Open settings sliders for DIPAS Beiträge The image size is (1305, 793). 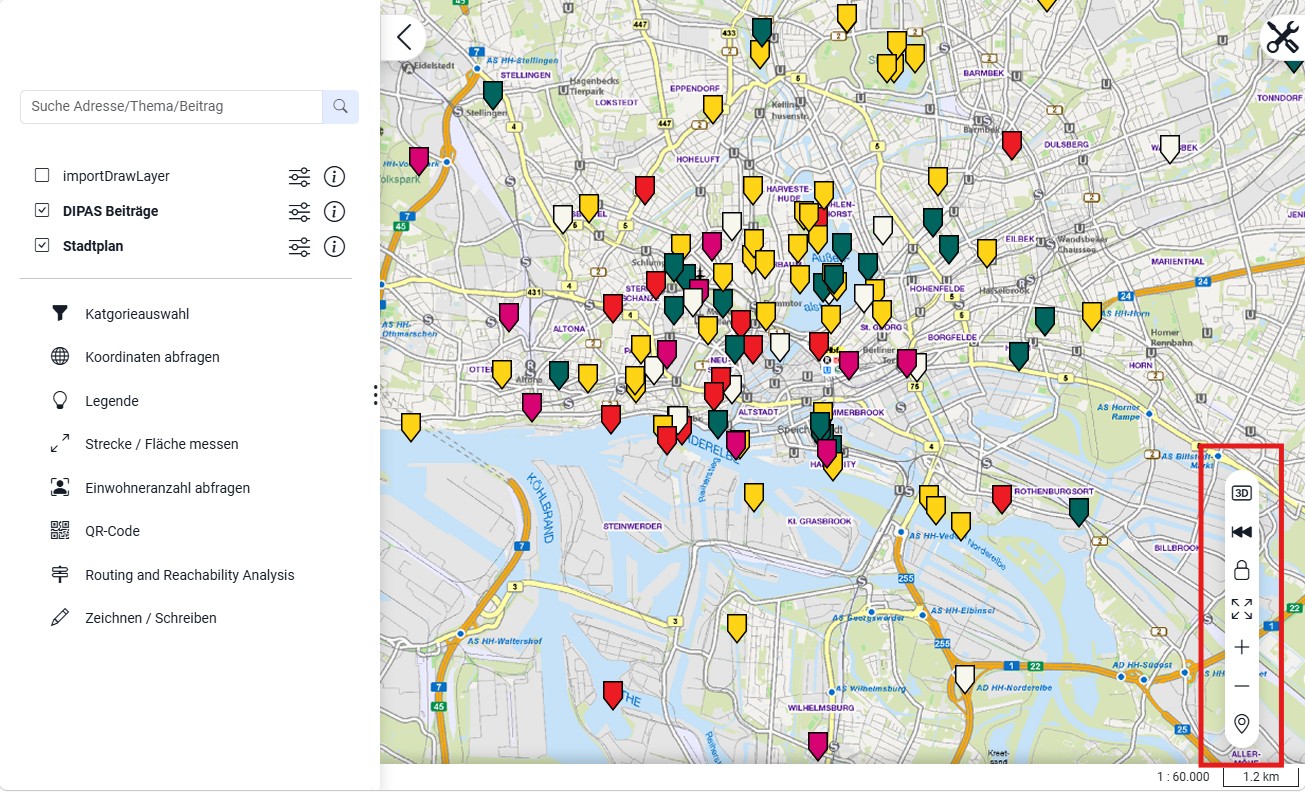(299, 212)
